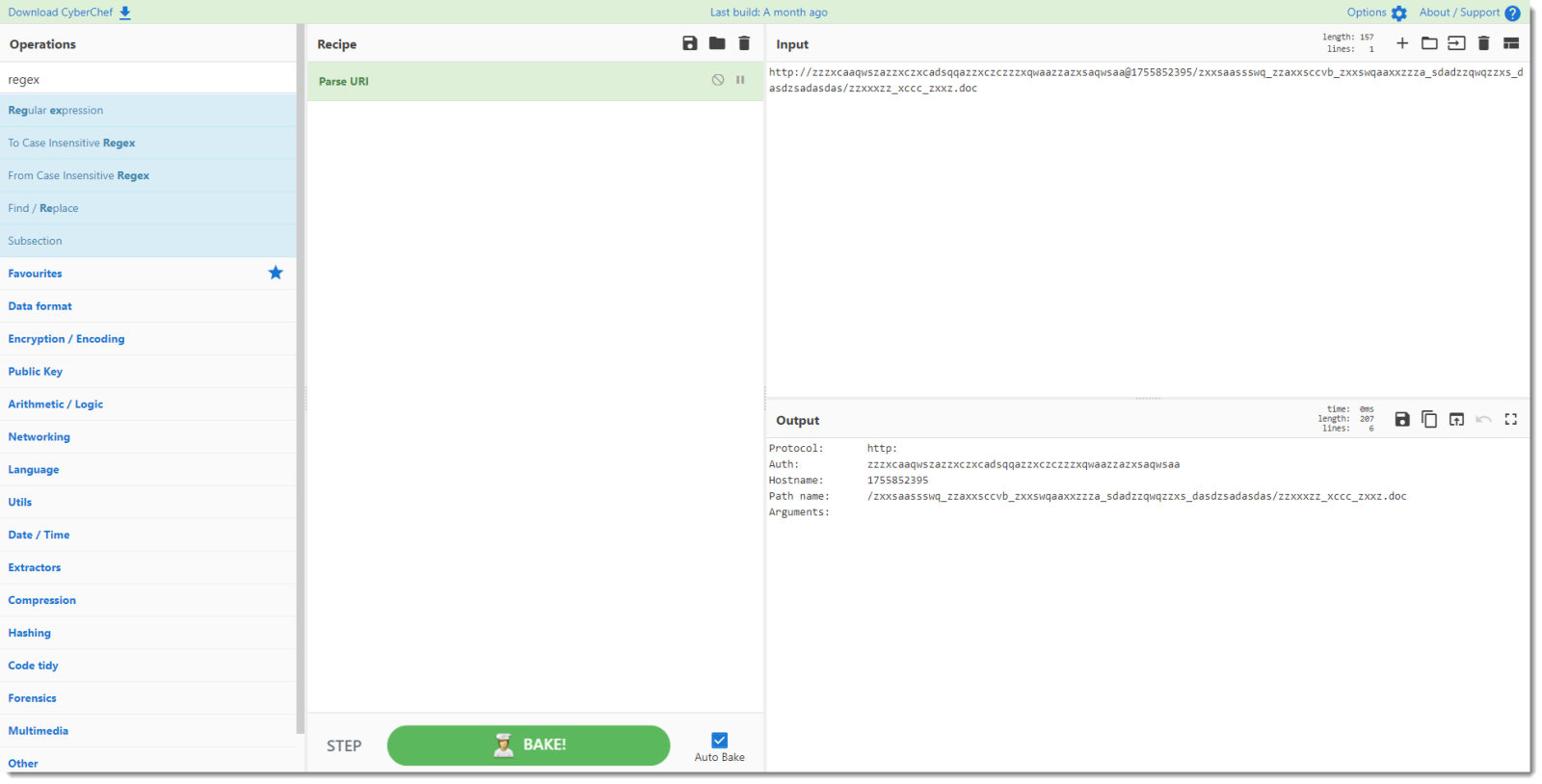
Task: Click the operations search field
Action: point(148,79)
